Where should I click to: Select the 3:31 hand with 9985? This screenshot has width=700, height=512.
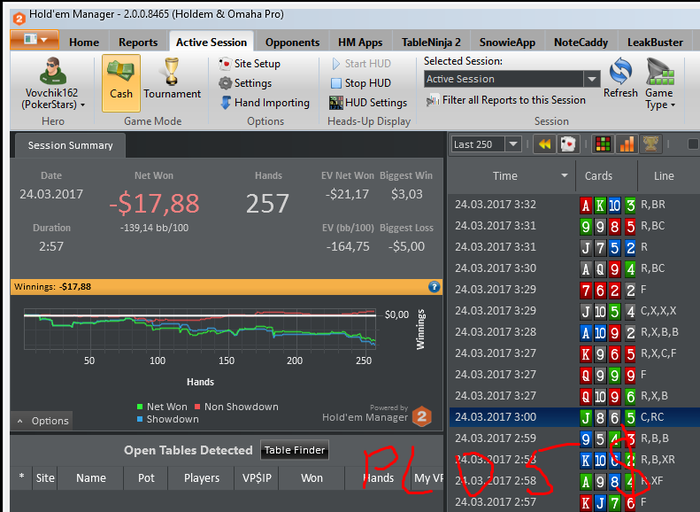(574, 226)
